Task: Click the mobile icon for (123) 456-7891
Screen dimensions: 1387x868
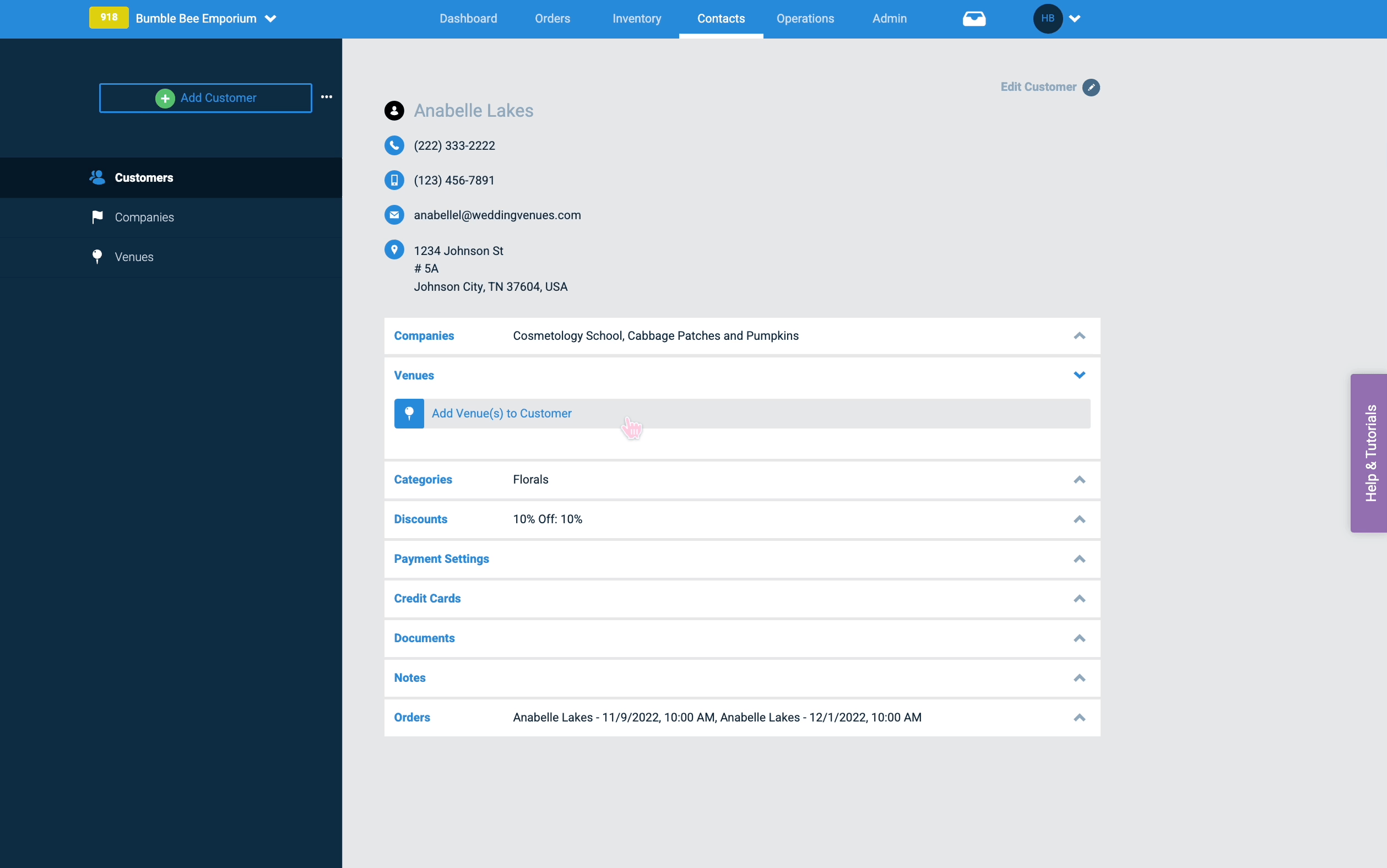Action: pyautogui.click(x=394, y=180)
